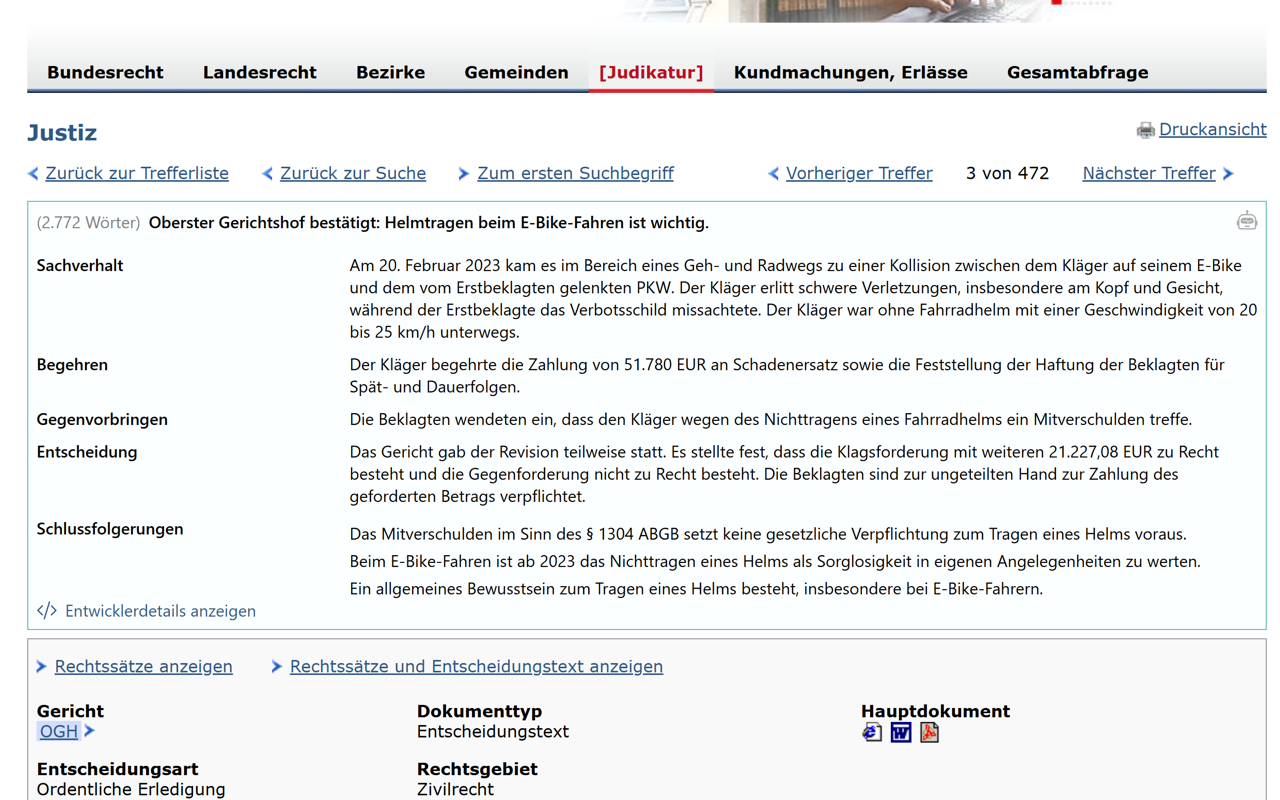Click the Gegenvorbringen row label
The height and width of the screenshot is (800, 1280).
102,419
